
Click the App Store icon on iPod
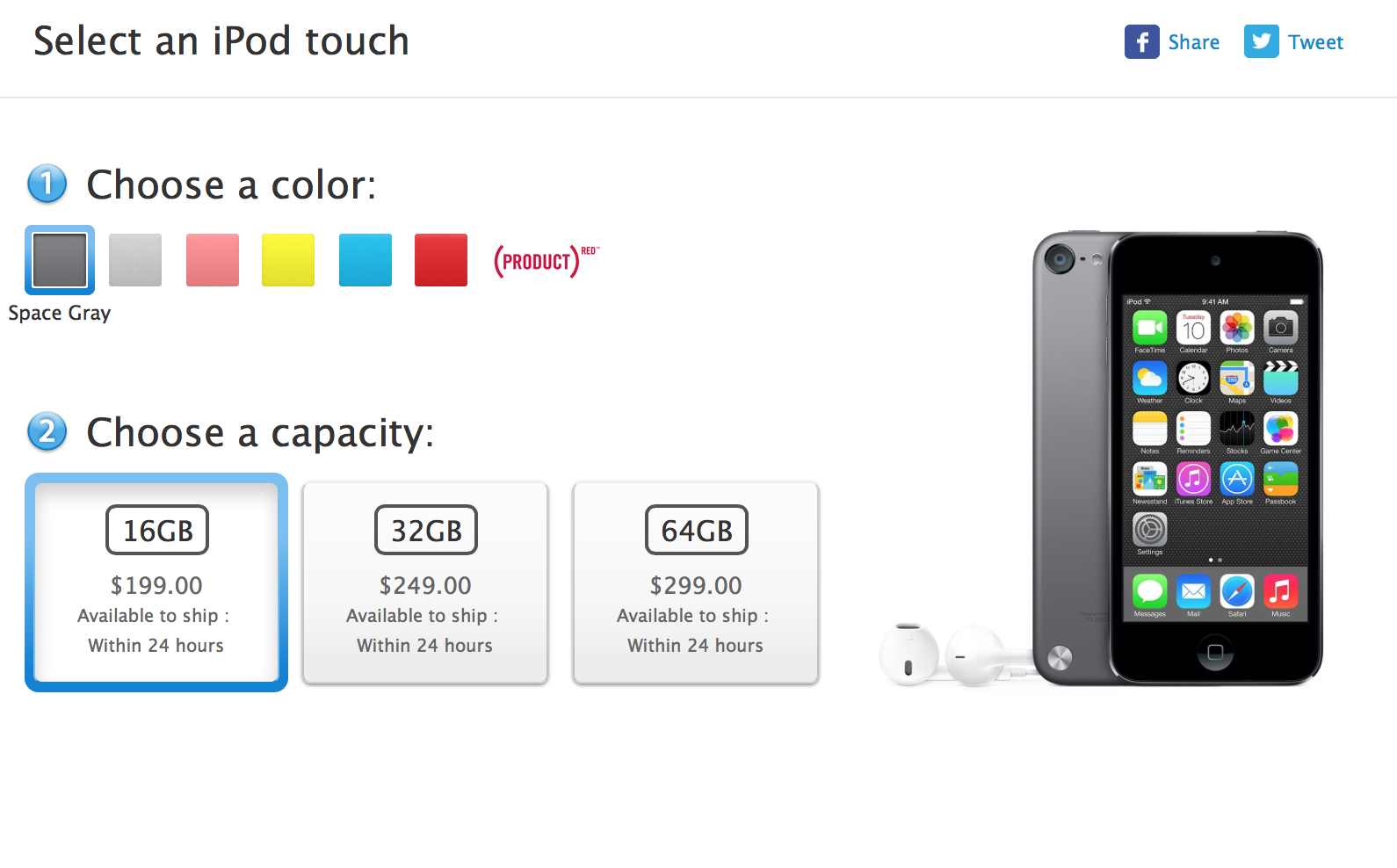(1237, 480)
